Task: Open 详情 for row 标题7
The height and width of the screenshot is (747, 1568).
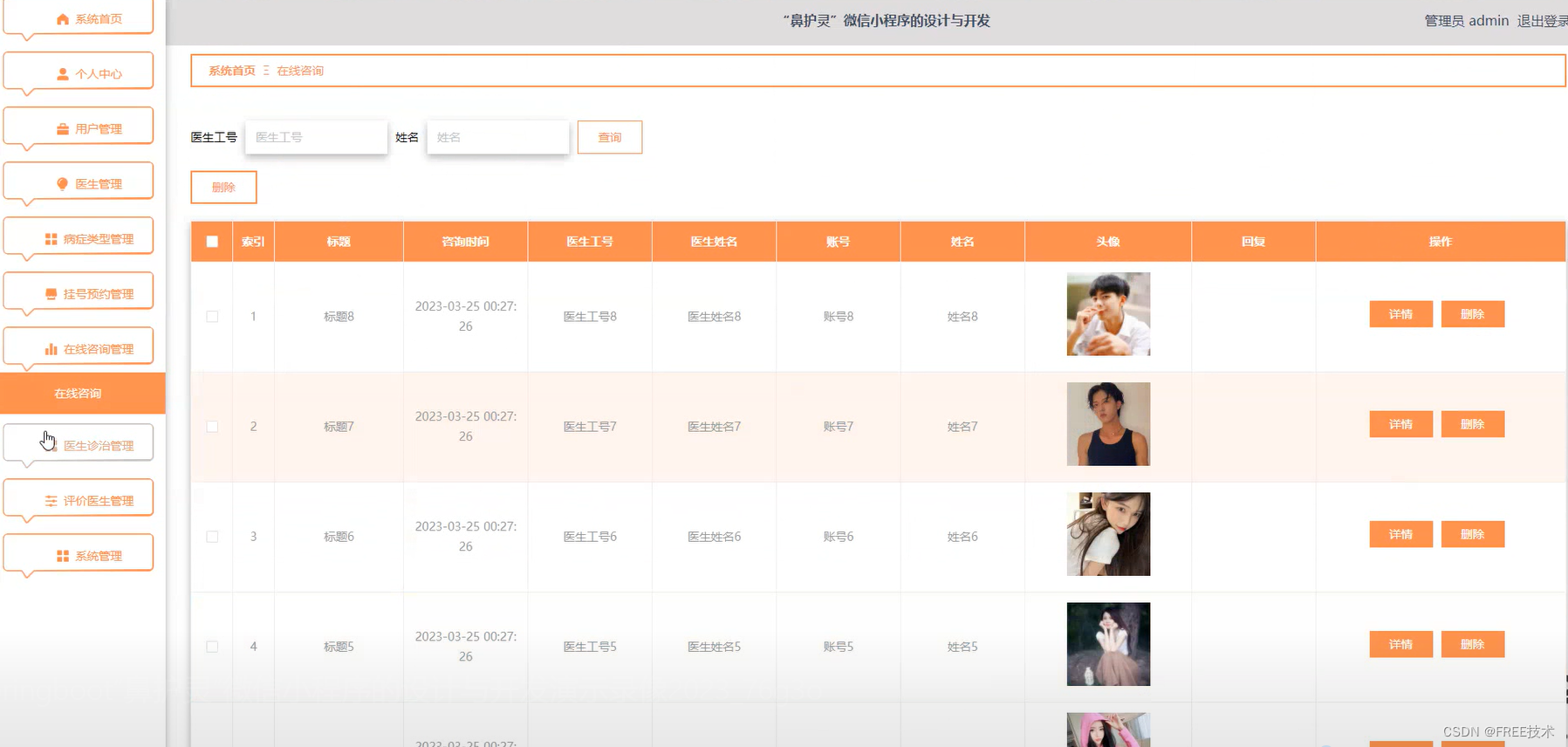Action: [1400, 424]
